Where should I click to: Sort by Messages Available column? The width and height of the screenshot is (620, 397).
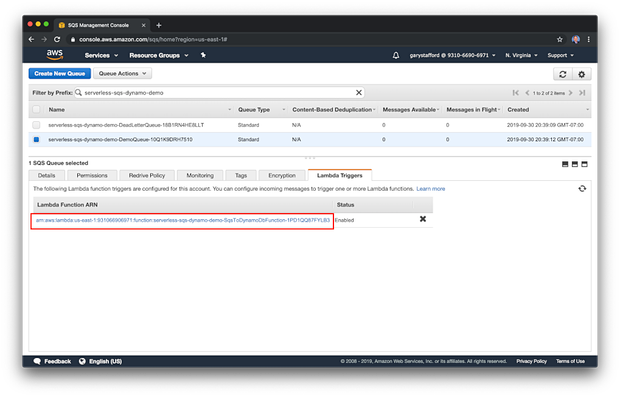click(x=410, y=110)
